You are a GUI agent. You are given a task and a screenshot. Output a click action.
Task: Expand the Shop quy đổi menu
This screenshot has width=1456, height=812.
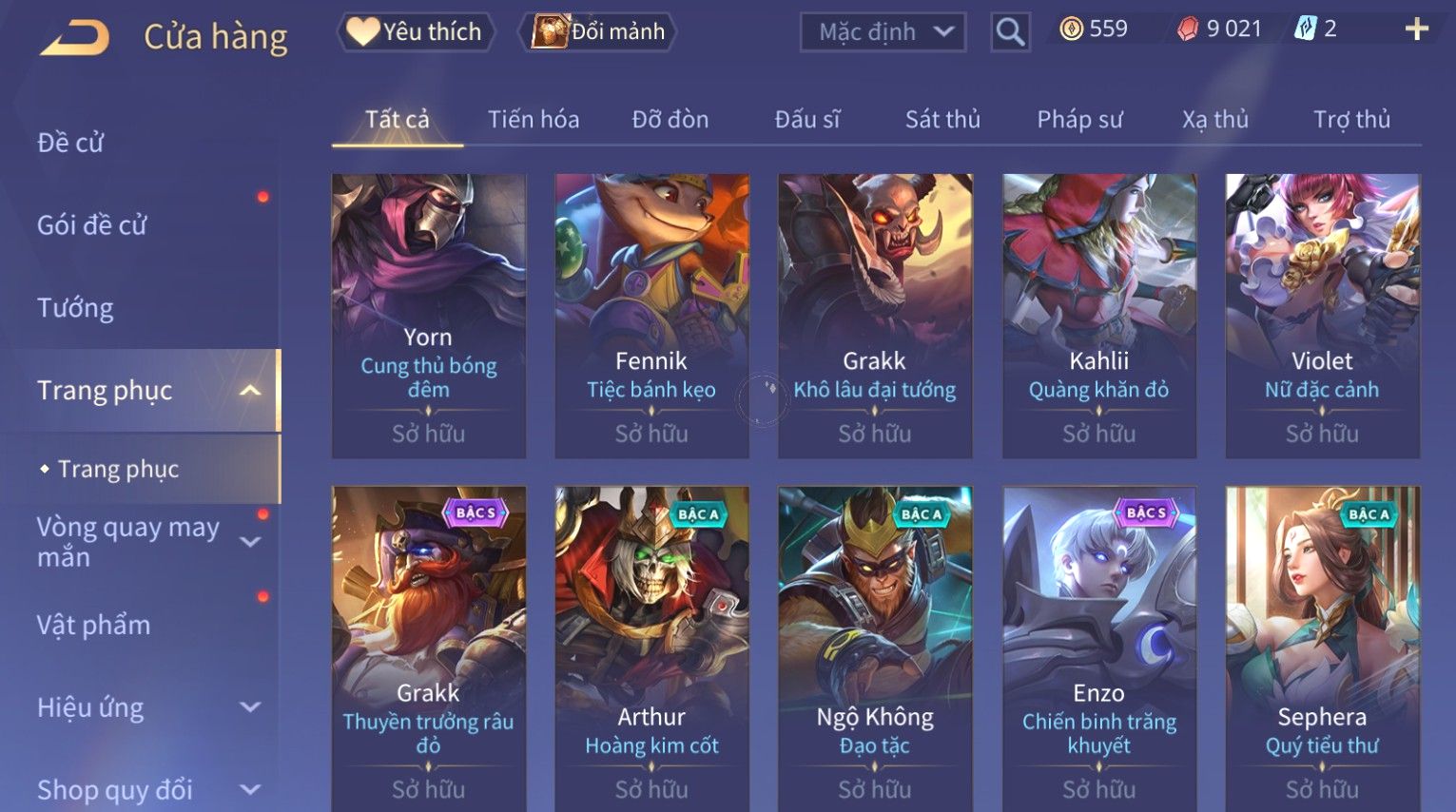click(x=250, y=789)
